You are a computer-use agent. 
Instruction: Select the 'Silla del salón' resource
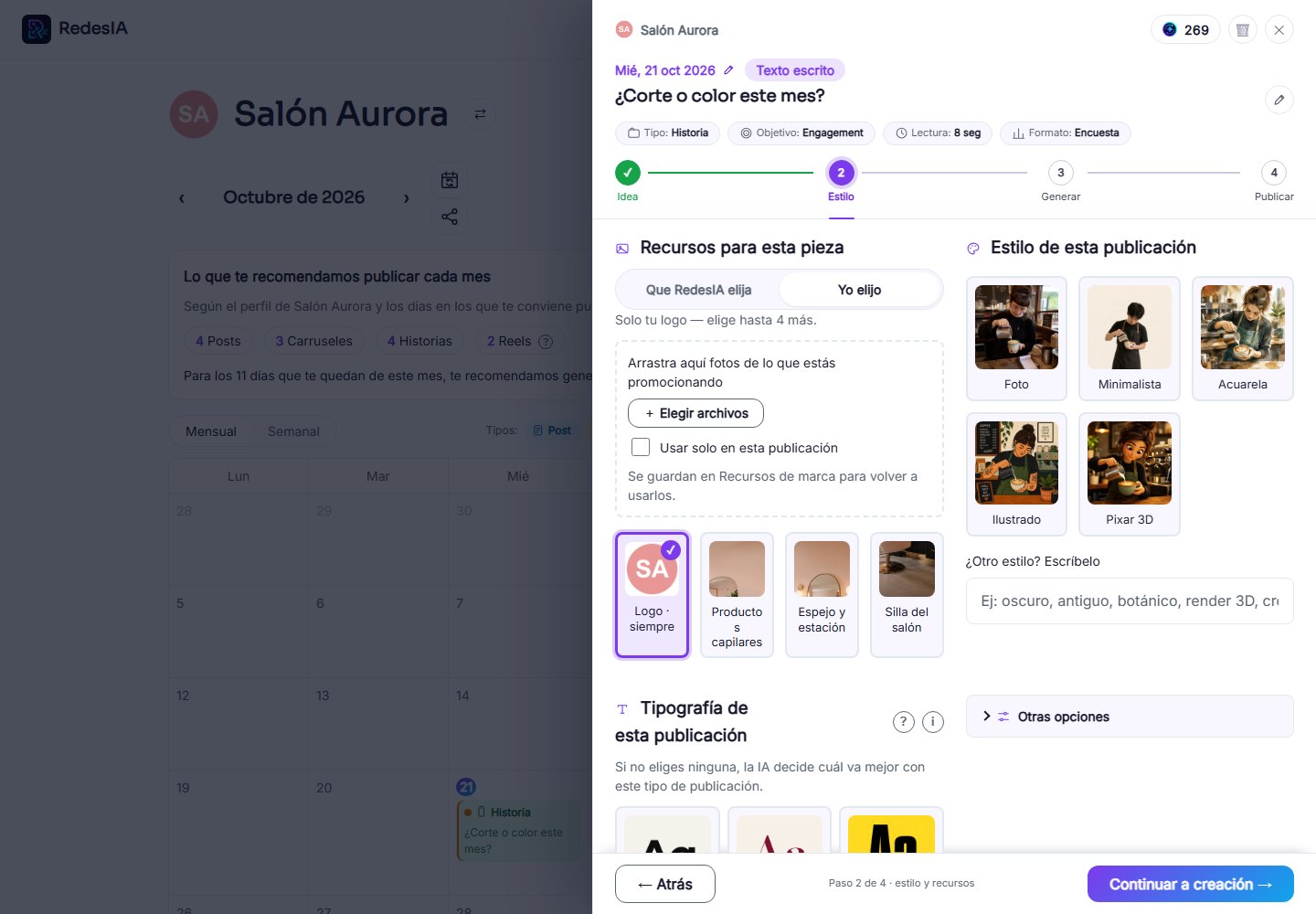point(907,595)
